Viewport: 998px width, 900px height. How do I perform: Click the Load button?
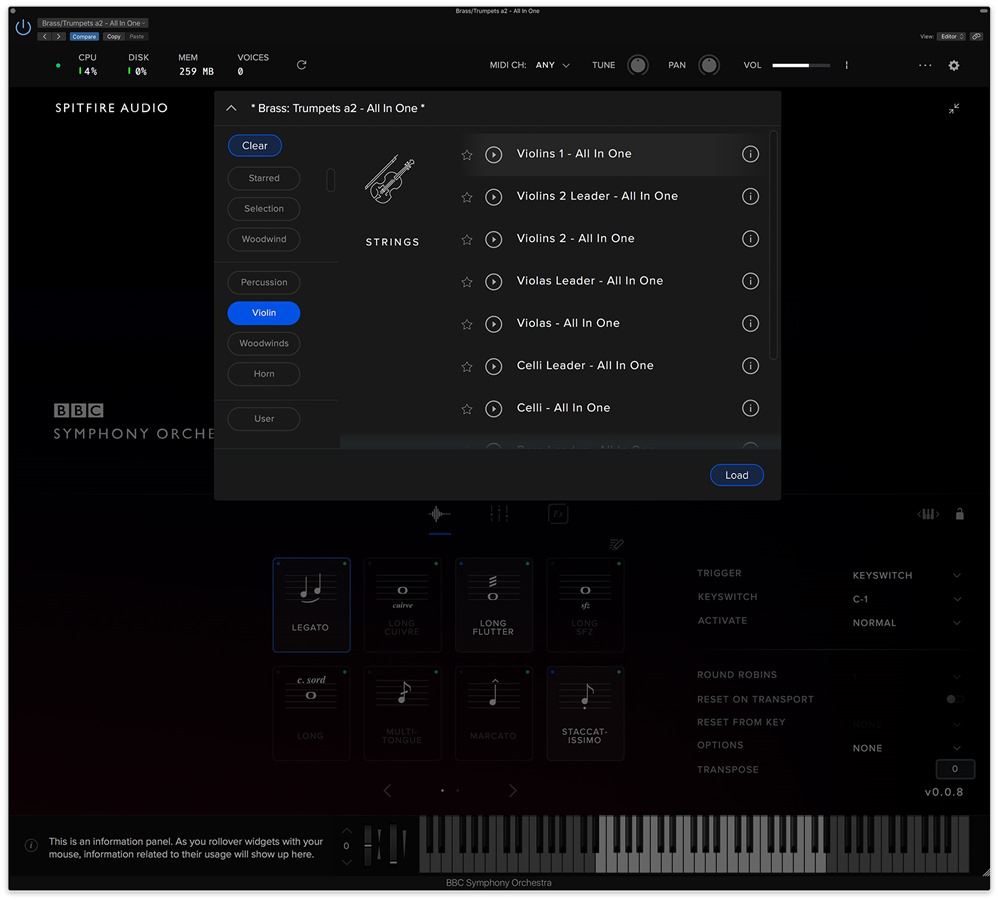tap(736, 475)
